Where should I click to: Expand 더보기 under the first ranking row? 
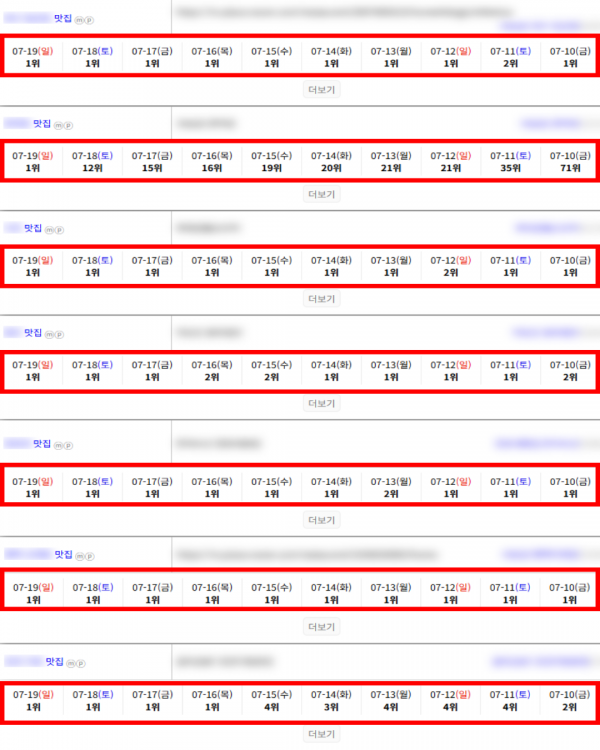click(x=322, y=90)
